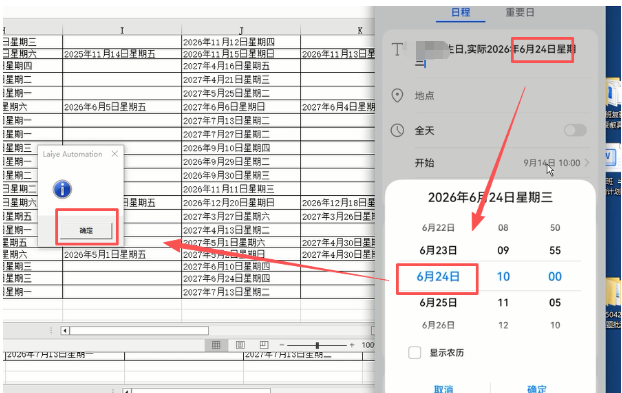The height and width of the screenshot is (393, 622).
Task: Click the blue info icon in the dialog
Action: click(x=62, y=189)
